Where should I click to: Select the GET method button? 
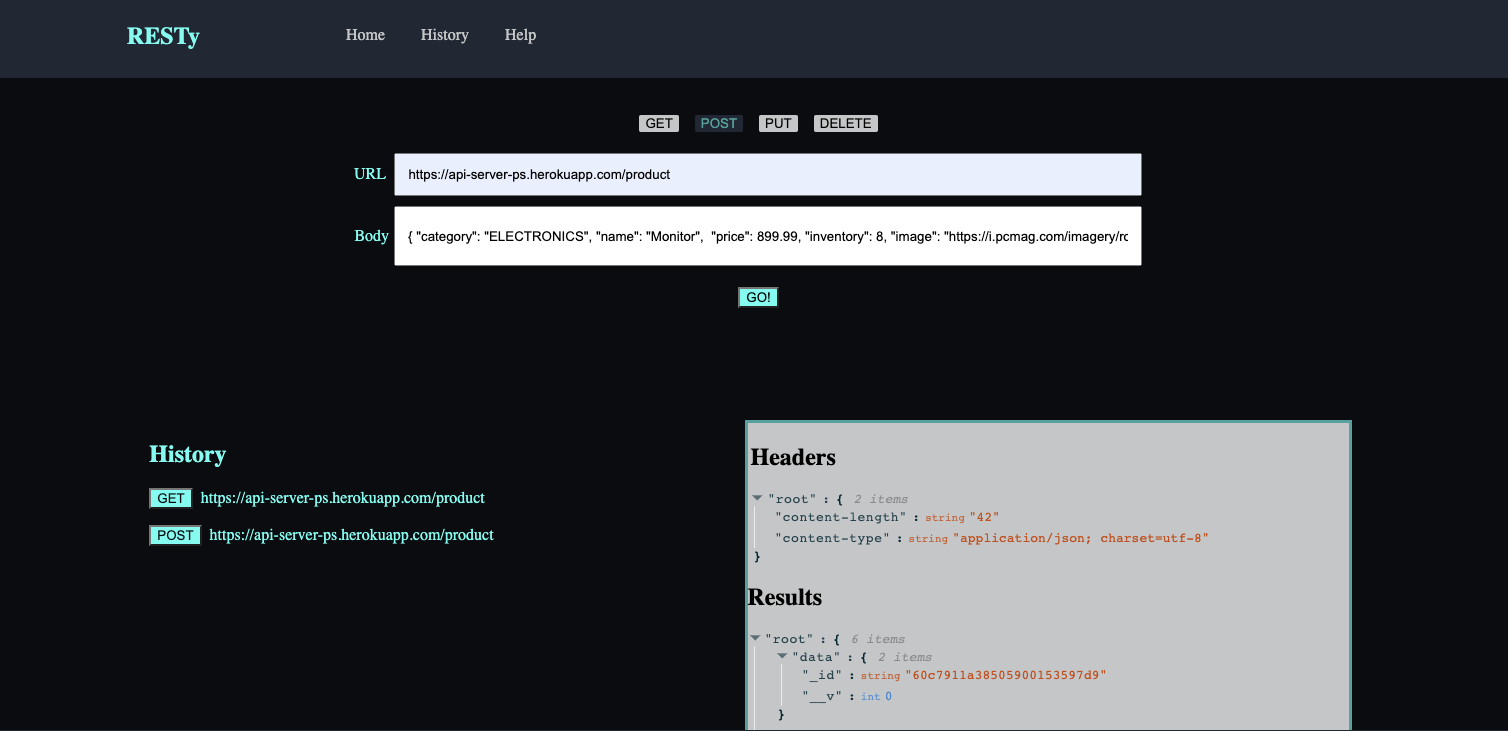coord(659,124)
